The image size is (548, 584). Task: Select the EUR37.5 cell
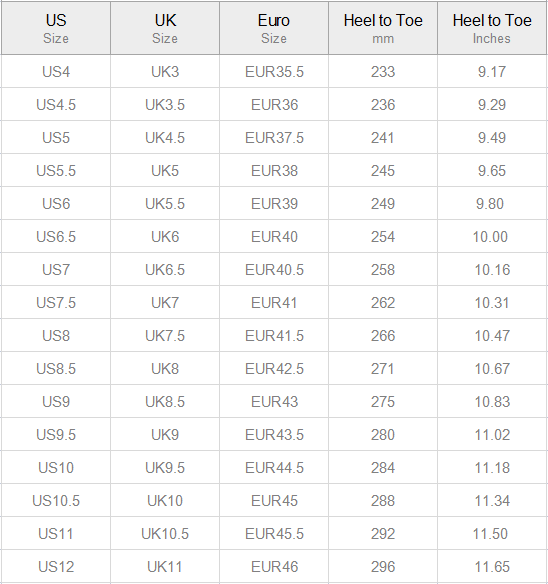pyautogui.click(x=274, y=137)
